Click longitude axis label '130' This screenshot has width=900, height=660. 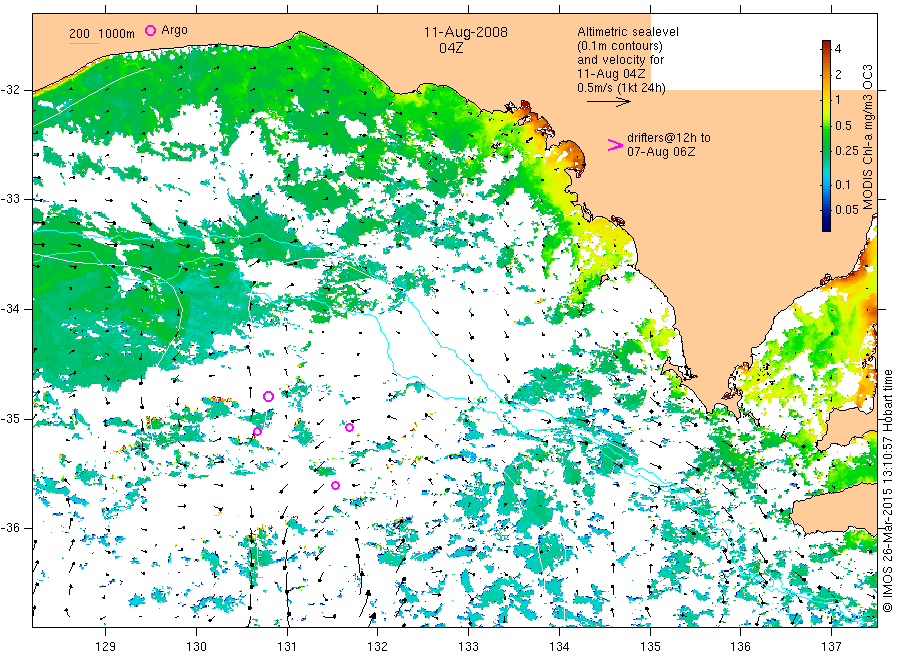[x=196, y=647]
